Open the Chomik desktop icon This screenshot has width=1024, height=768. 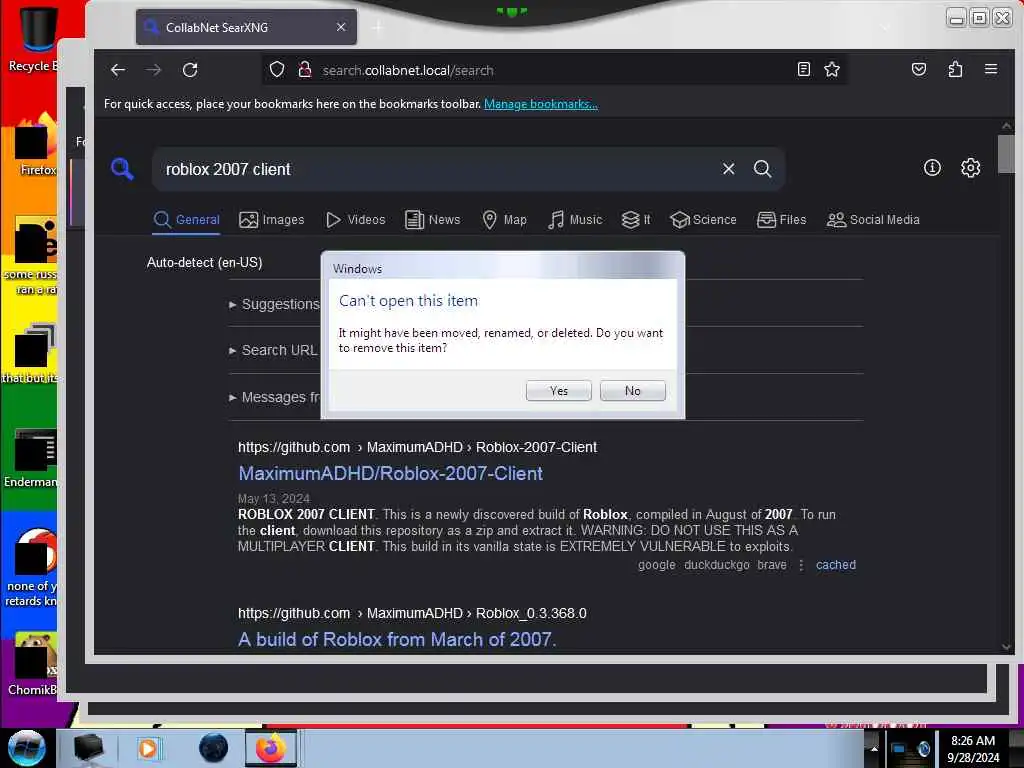click(33, 665)
